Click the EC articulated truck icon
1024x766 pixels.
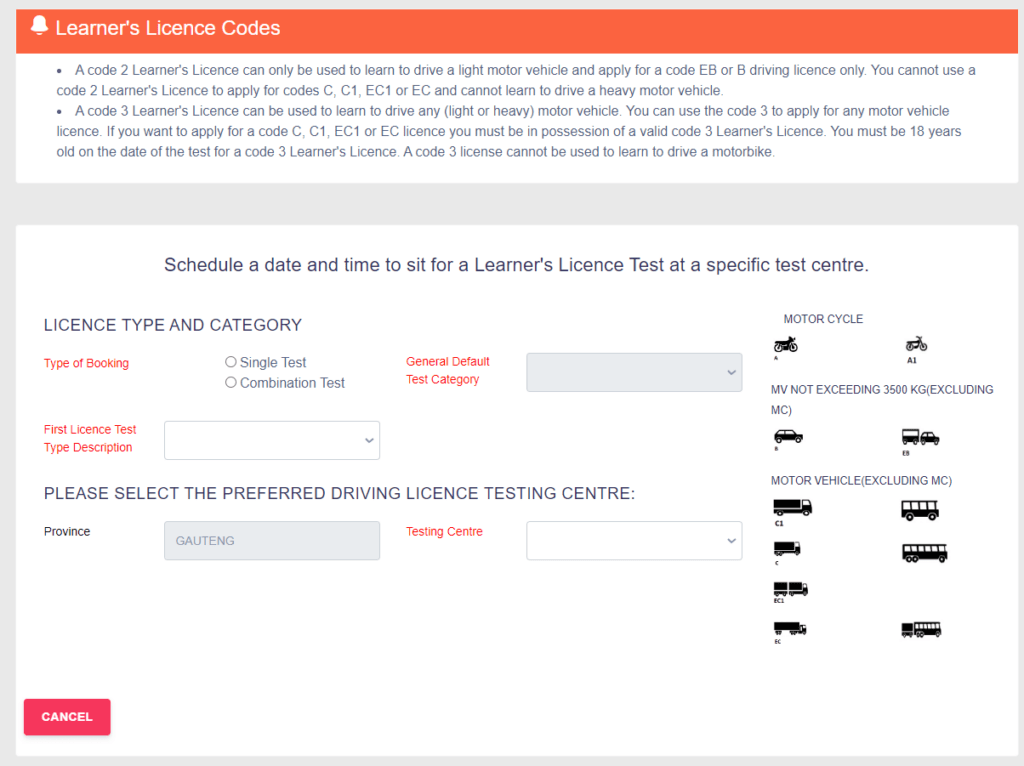(x=789, y=629)
